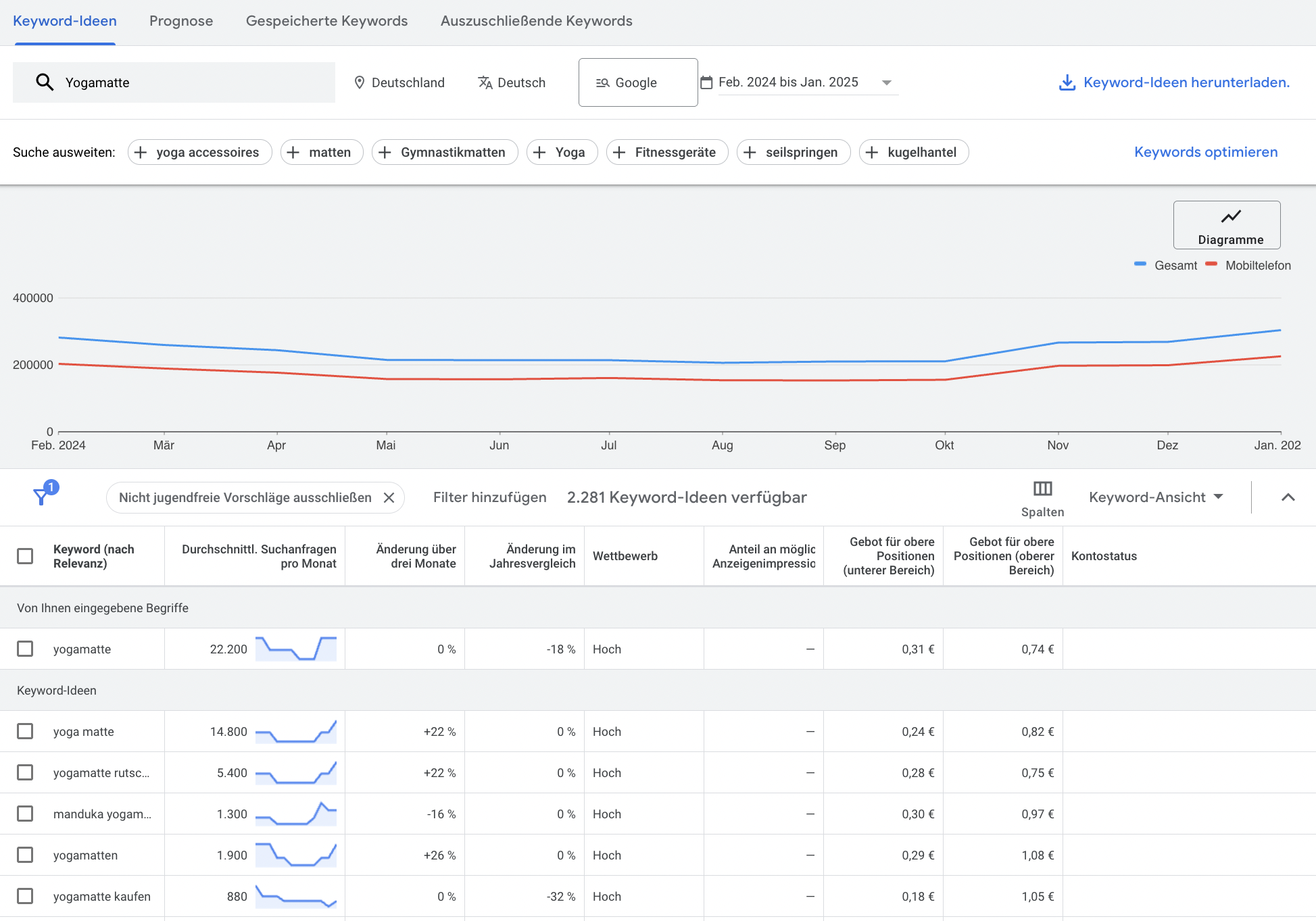Sort by Keyword (nach Relevanz) header
The height and width of the screenshot is (921, 1316).
click(94, 556)
